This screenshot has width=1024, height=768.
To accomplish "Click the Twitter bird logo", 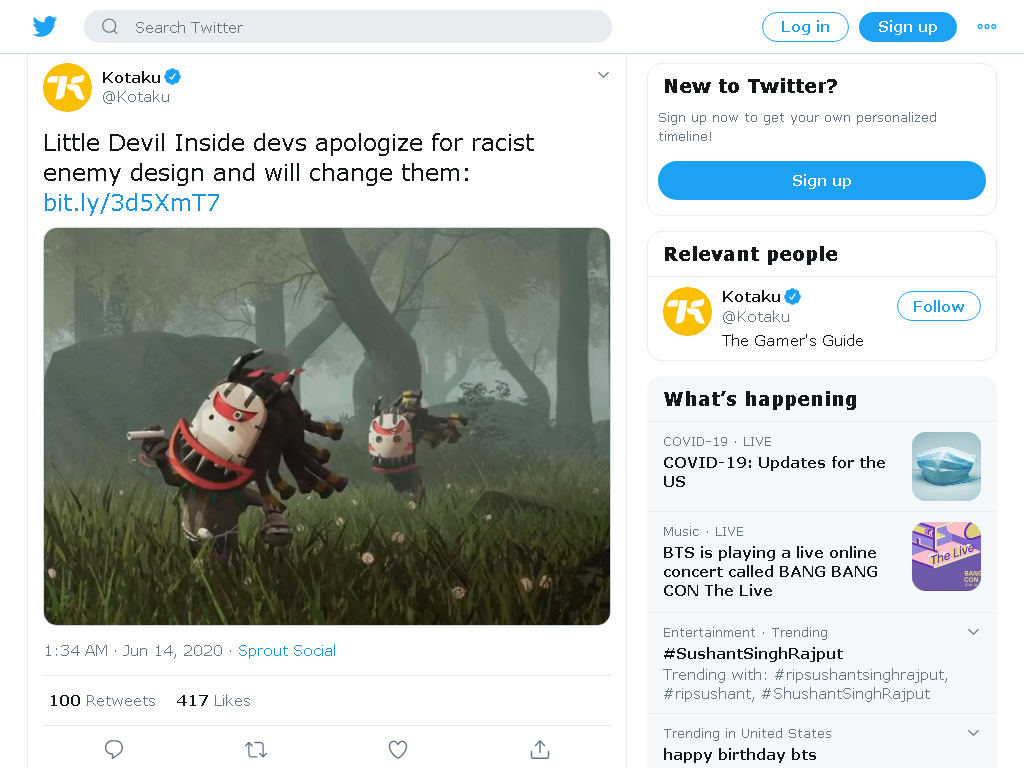I will coord(45,27).
